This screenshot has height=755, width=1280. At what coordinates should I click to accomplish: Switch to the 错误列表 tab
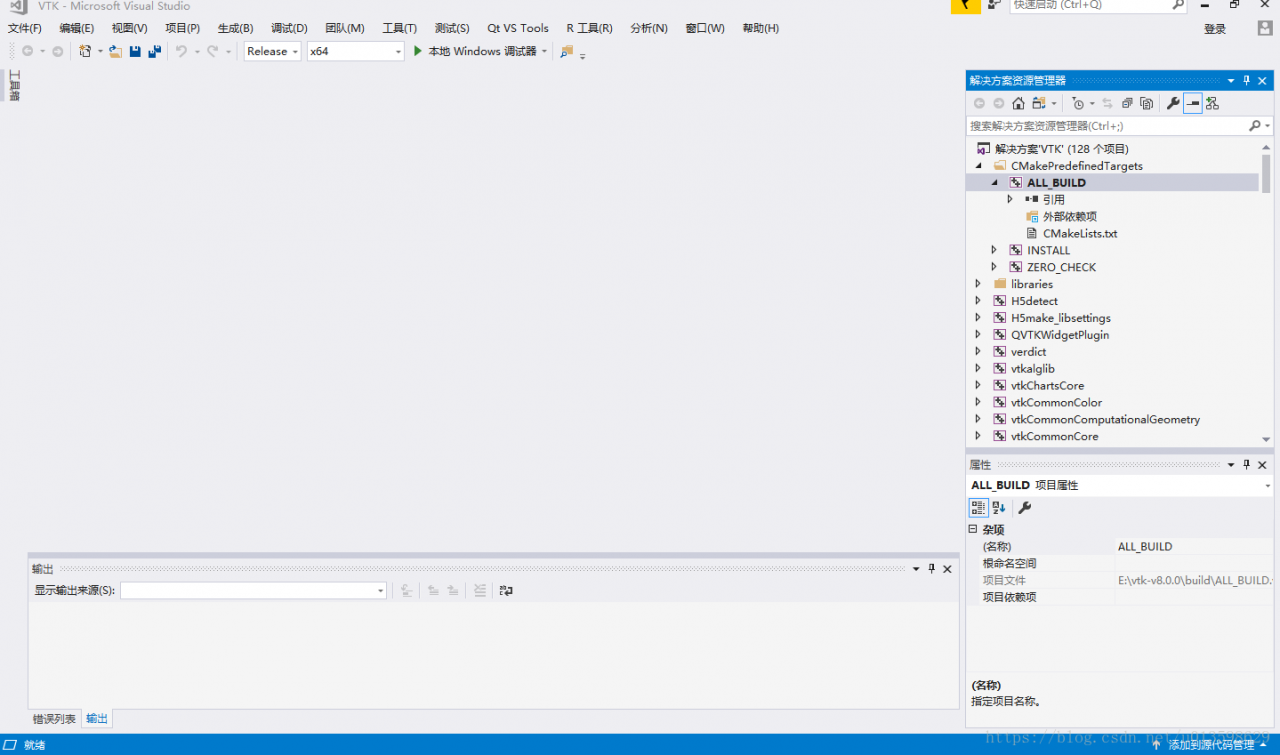(x=54, y=719)
